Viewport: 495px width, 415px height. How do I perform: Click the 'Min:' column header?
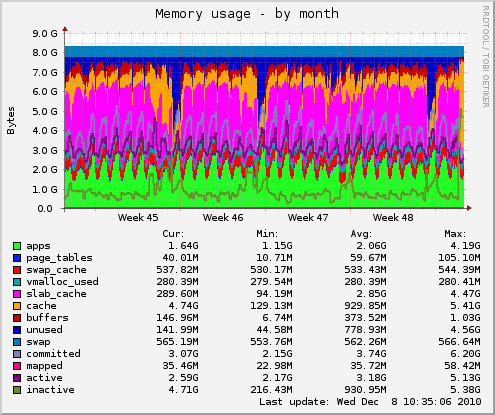coord(267,234)
